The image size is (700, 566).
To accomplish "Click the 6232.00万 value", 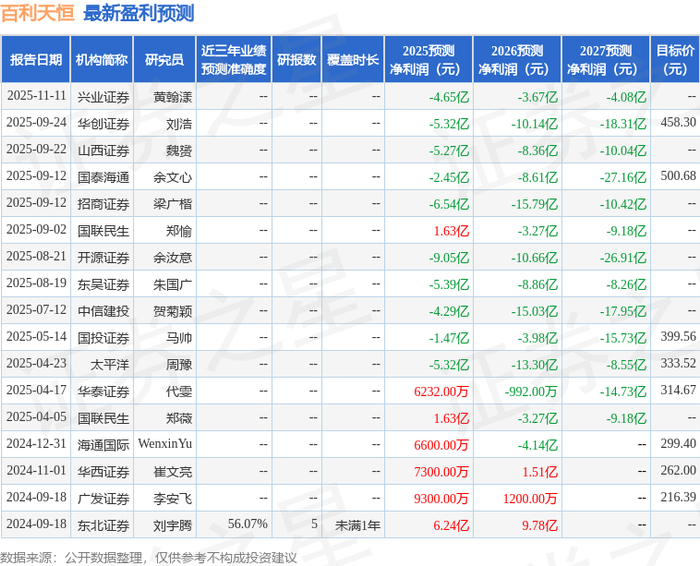I will point(441,391).
